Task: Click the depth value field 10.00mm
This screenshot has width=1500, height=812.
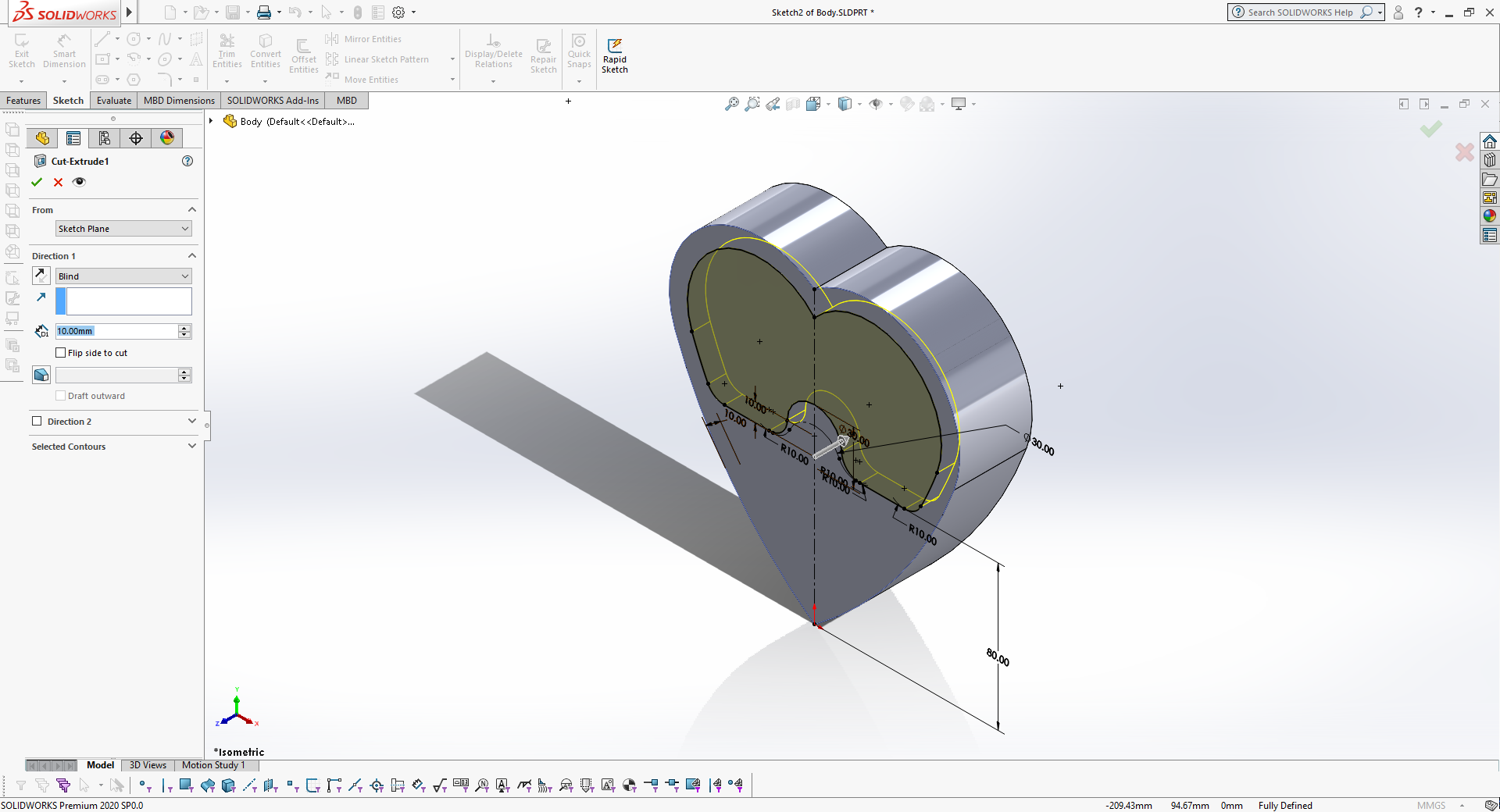Action: point(117,331)
